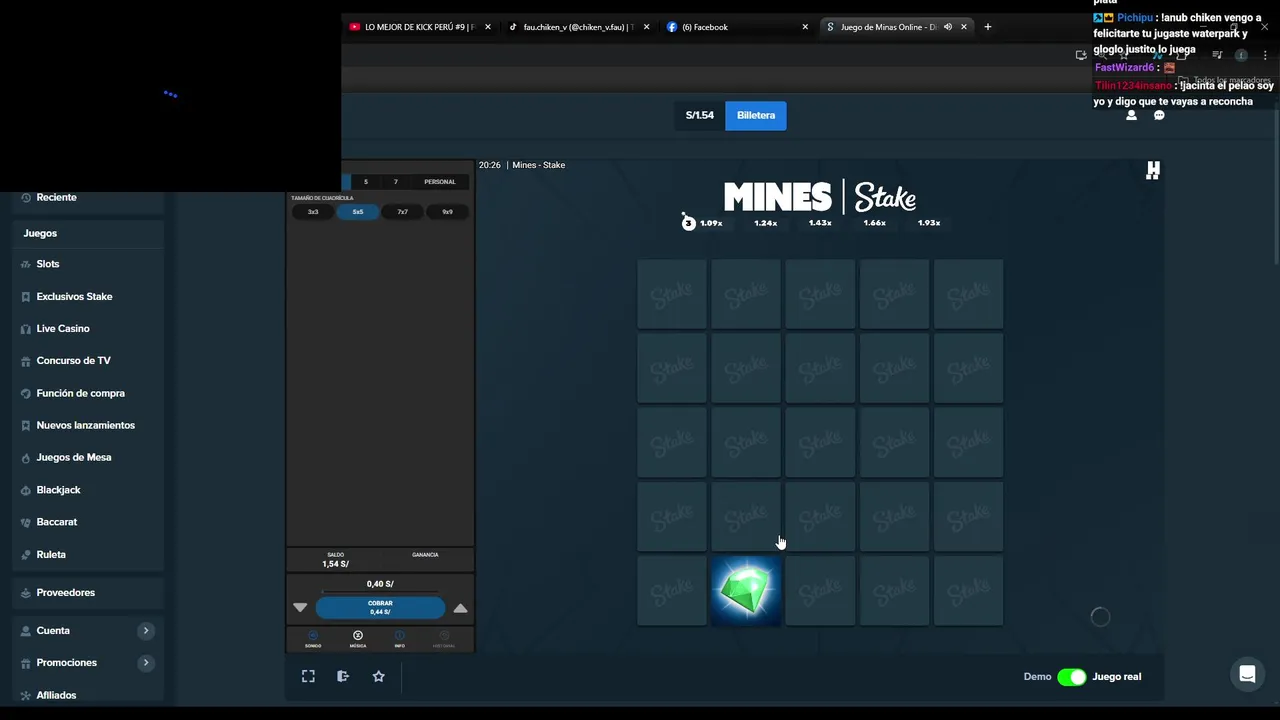Reveal the tile left of the green gem

point(672,591)
